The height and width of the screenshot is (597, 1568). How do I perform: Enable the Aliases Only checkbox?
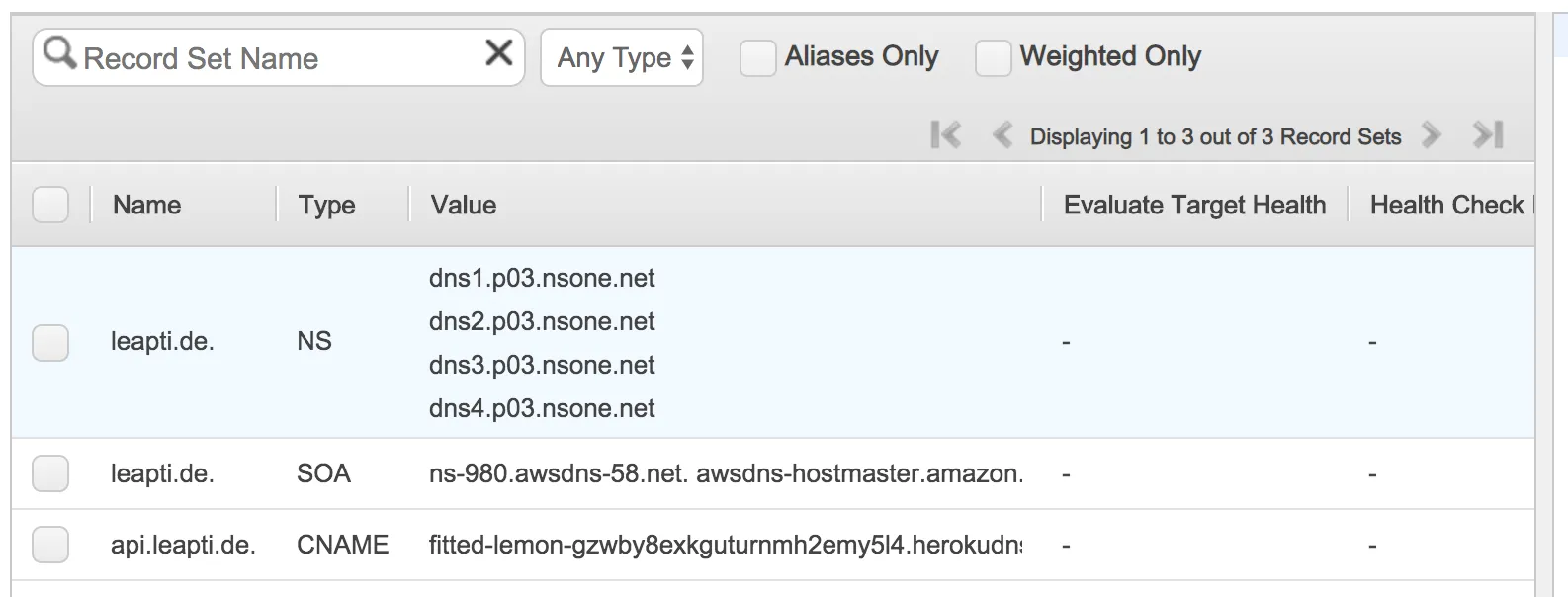(758, 57)
